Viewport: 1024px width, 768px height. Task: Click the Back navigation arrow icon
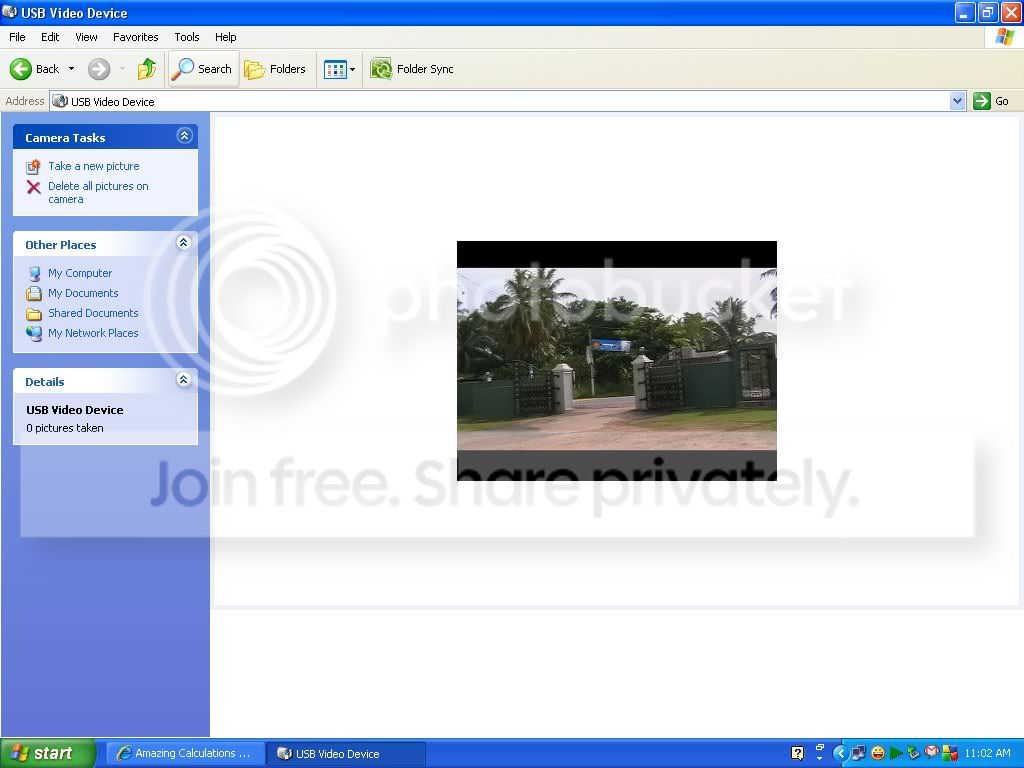tap(20, 69)
